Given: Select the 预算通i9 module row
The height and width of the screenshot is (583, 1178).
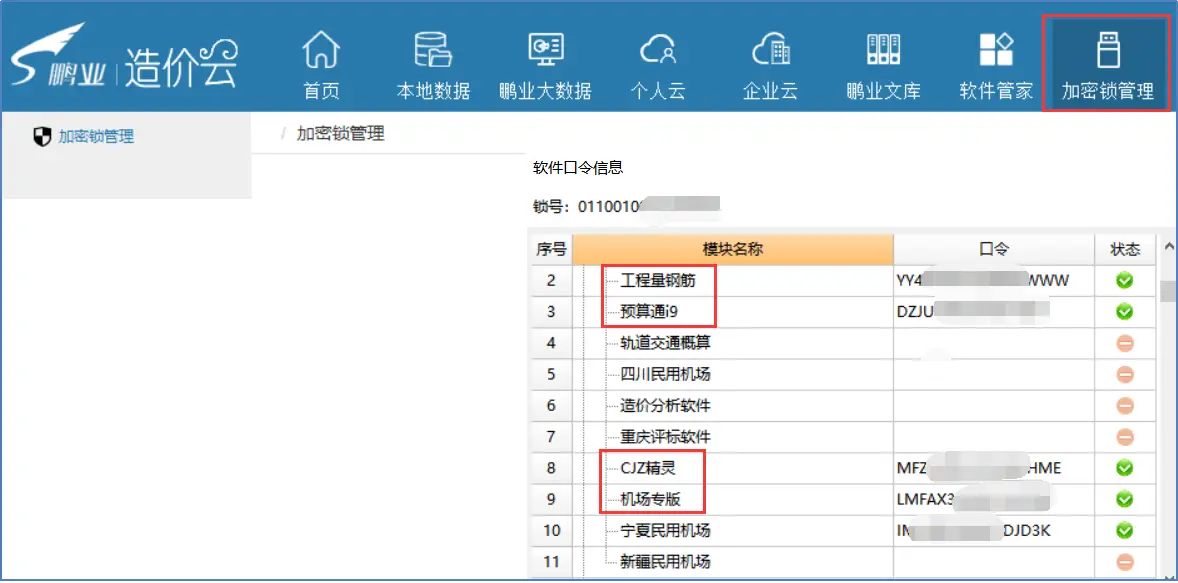Looking at the screenshot, I should point(844,311).
